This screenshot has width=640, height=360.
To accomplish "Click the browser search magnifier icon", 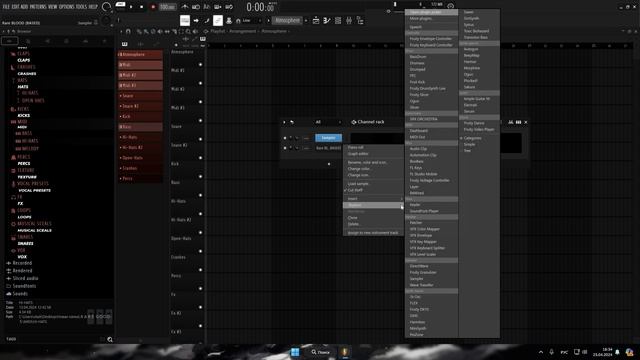I will point(110,339).
